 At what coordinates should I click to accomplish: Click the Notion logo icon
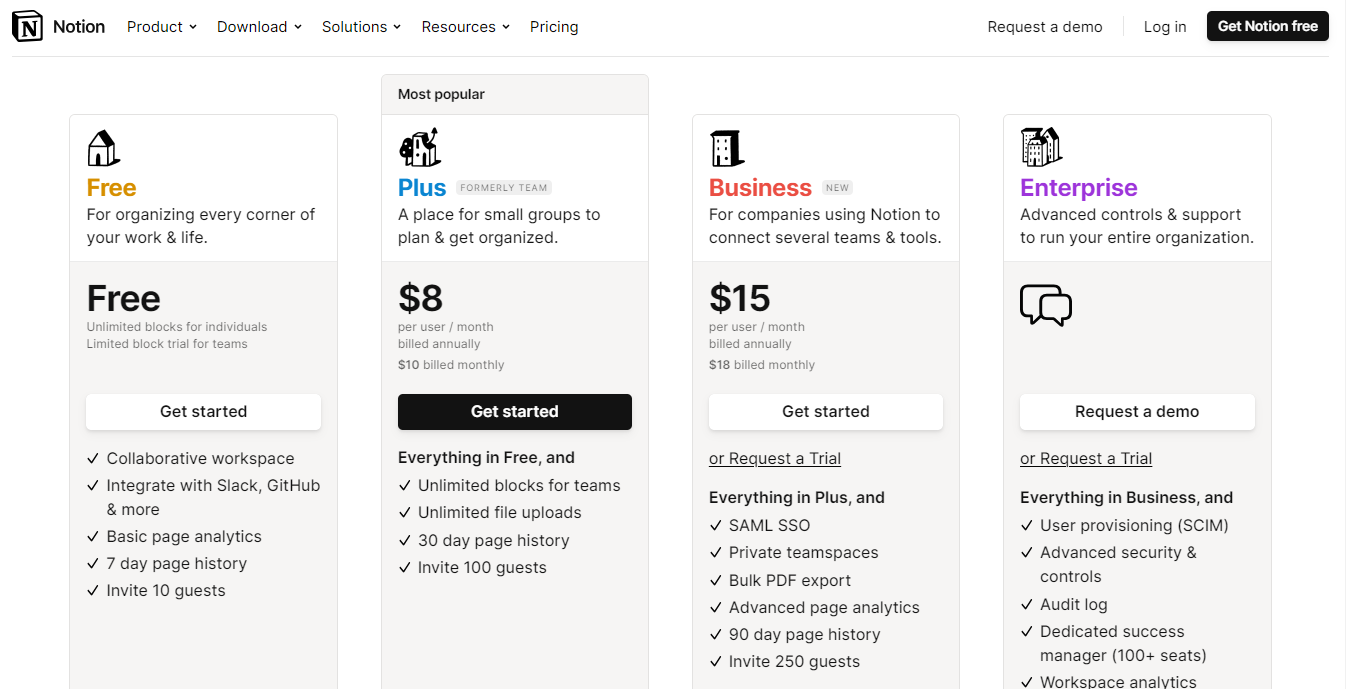[x=28, y=27]
